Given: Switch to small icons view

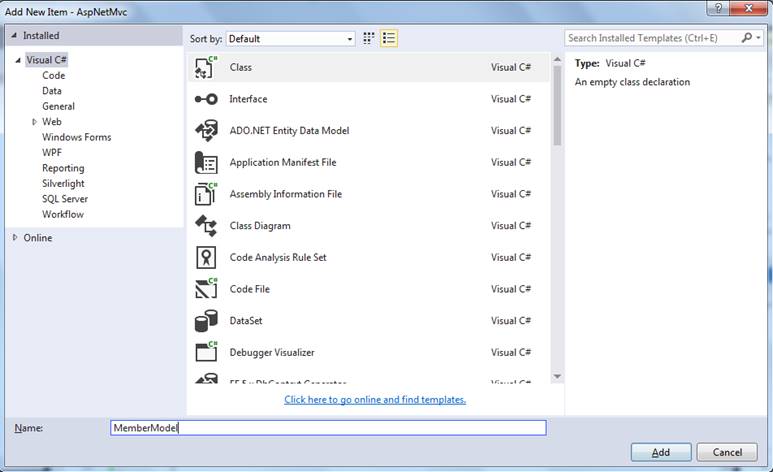Looking at the screenshot, I should [369, 38].
